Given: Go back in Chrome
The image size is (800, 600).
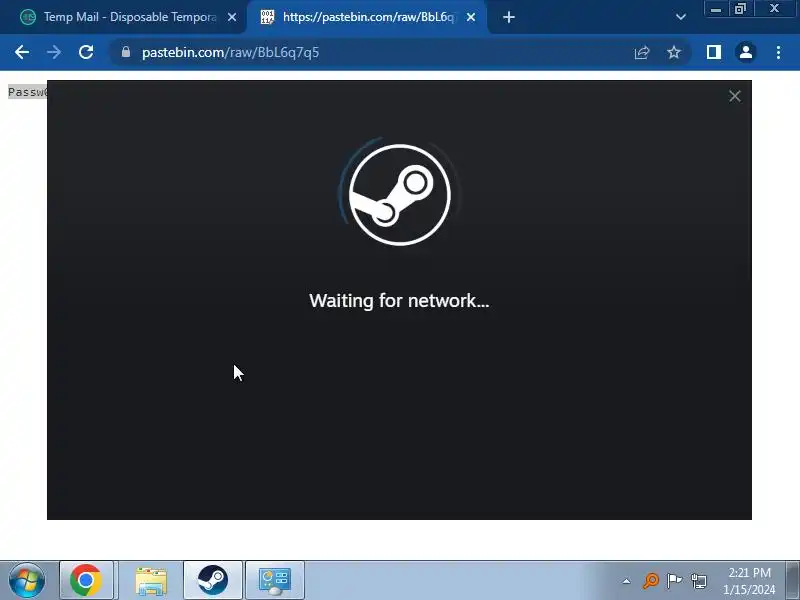Looking at the screenshot, I should click(x=22, y=52).
